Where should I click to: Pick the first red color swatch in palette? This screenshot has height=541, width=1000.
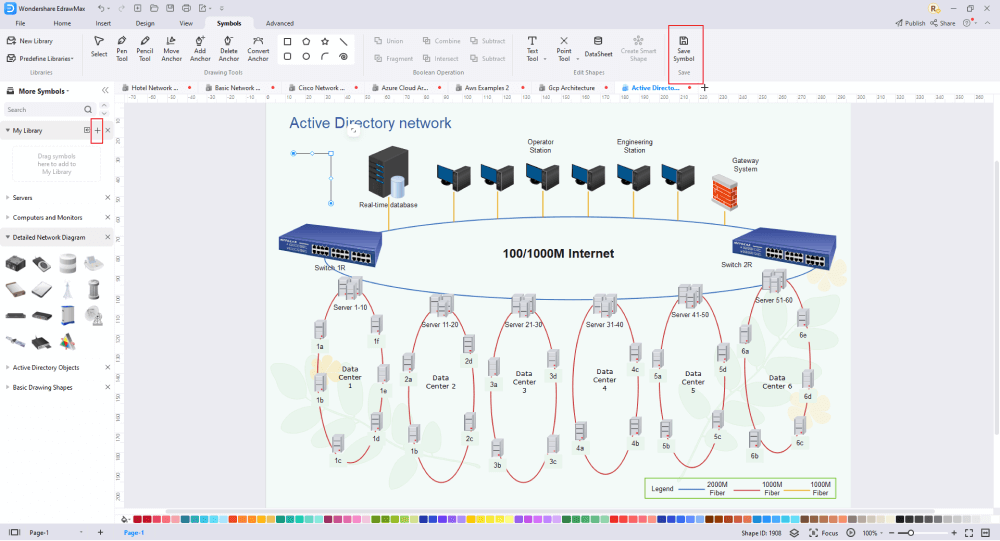click(138, 519)
